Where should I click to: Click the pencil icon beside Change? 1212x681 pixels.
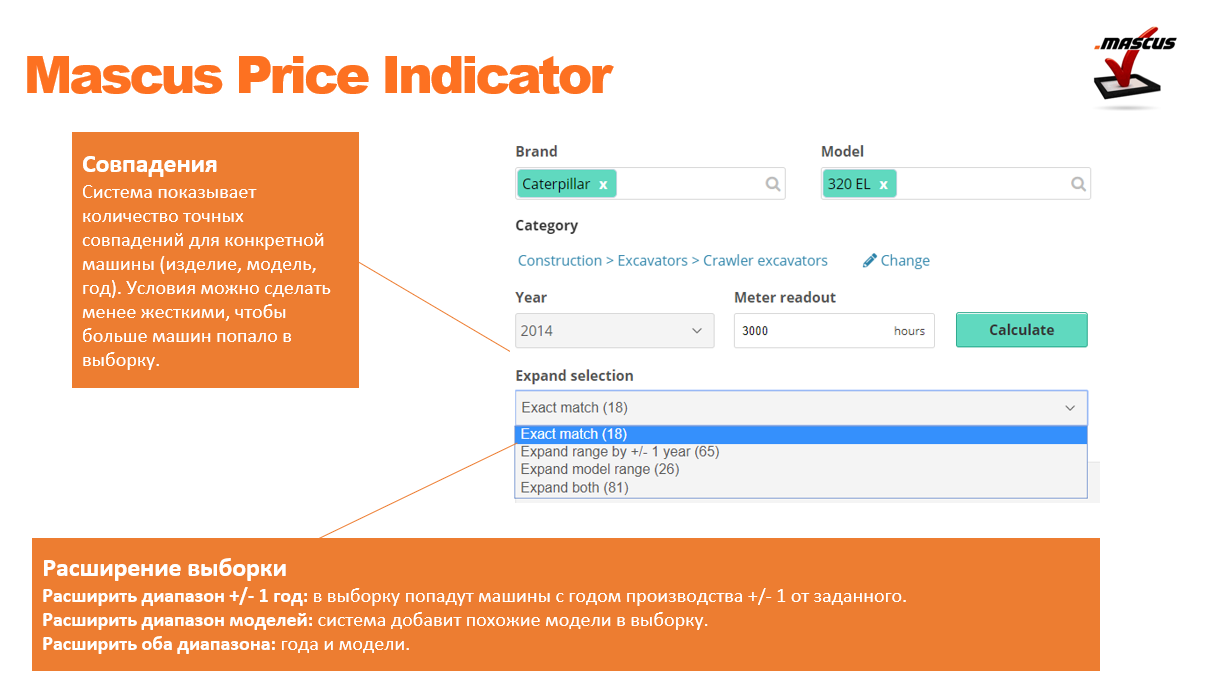tap(870, 260)
